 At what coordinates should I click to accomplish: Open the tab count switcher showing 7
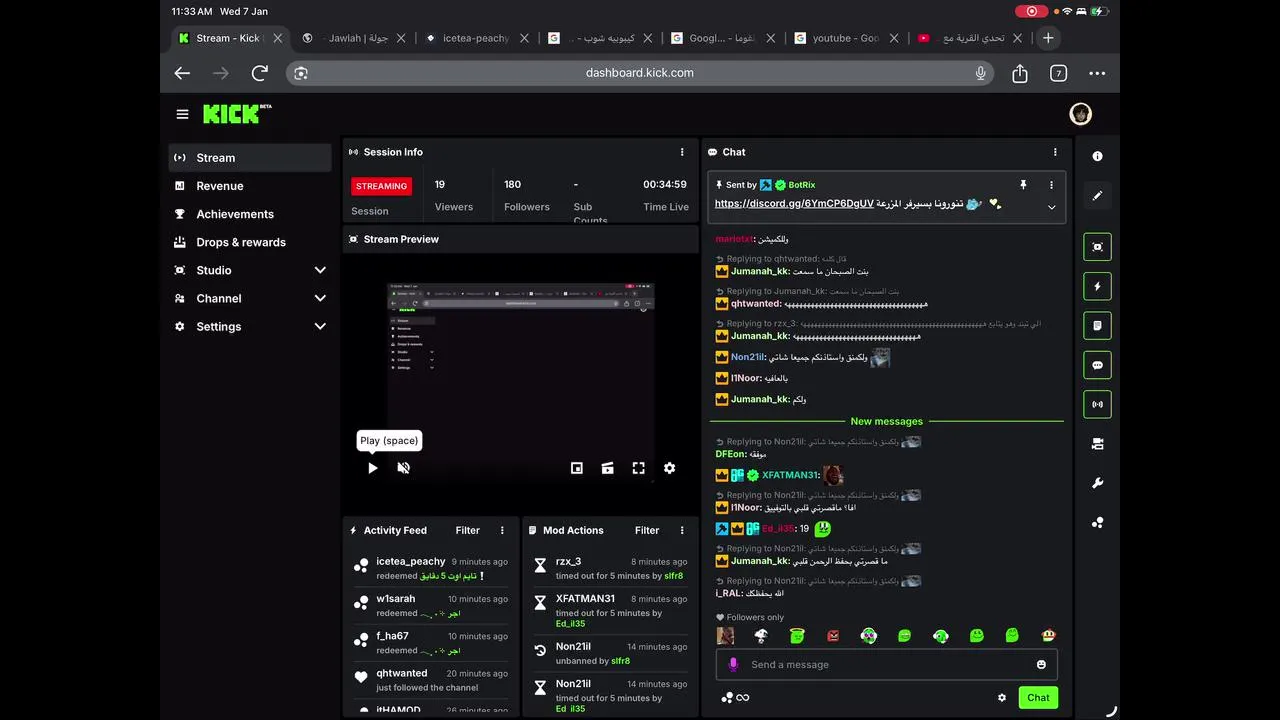click(x=1058, y=73)
